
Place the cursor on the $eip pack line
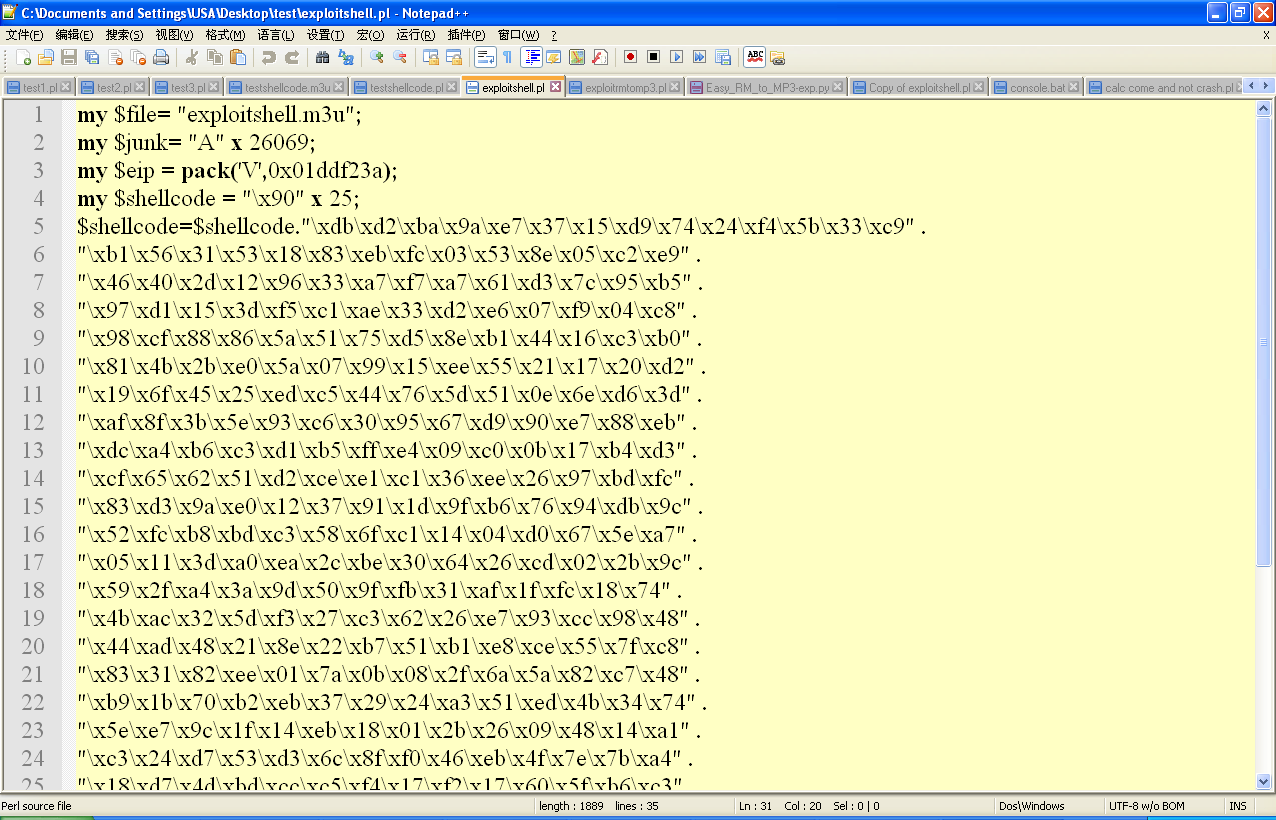click(x=238, y=170)
